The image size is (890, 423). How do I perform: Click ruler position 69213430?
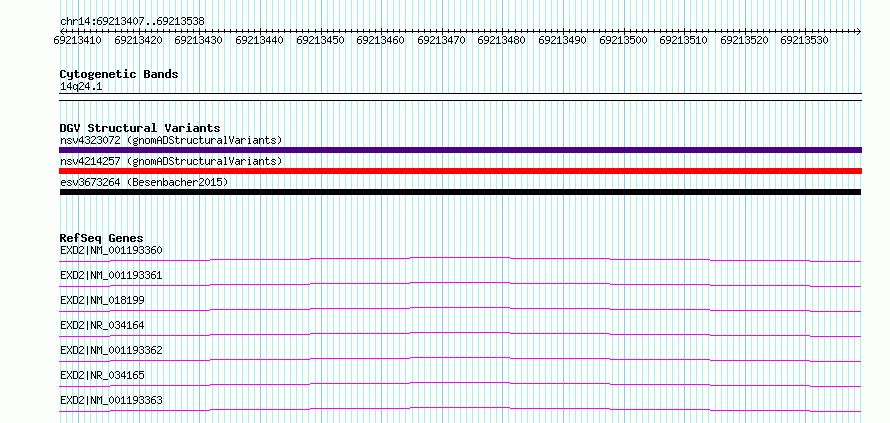pos(199,40)
